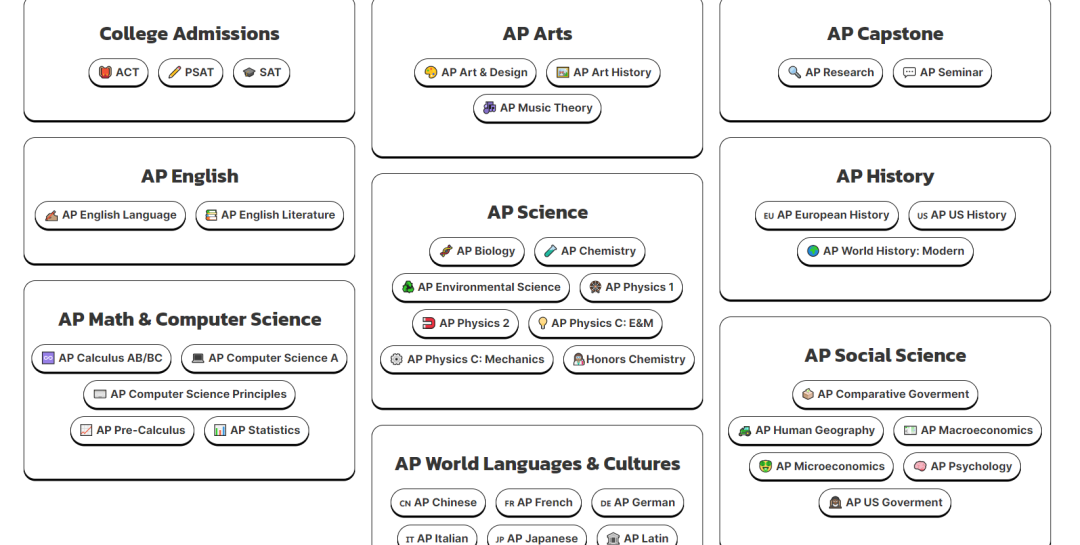The image size is (1080, 545).
Task: Select AP Italian
Action: [437, 537]
